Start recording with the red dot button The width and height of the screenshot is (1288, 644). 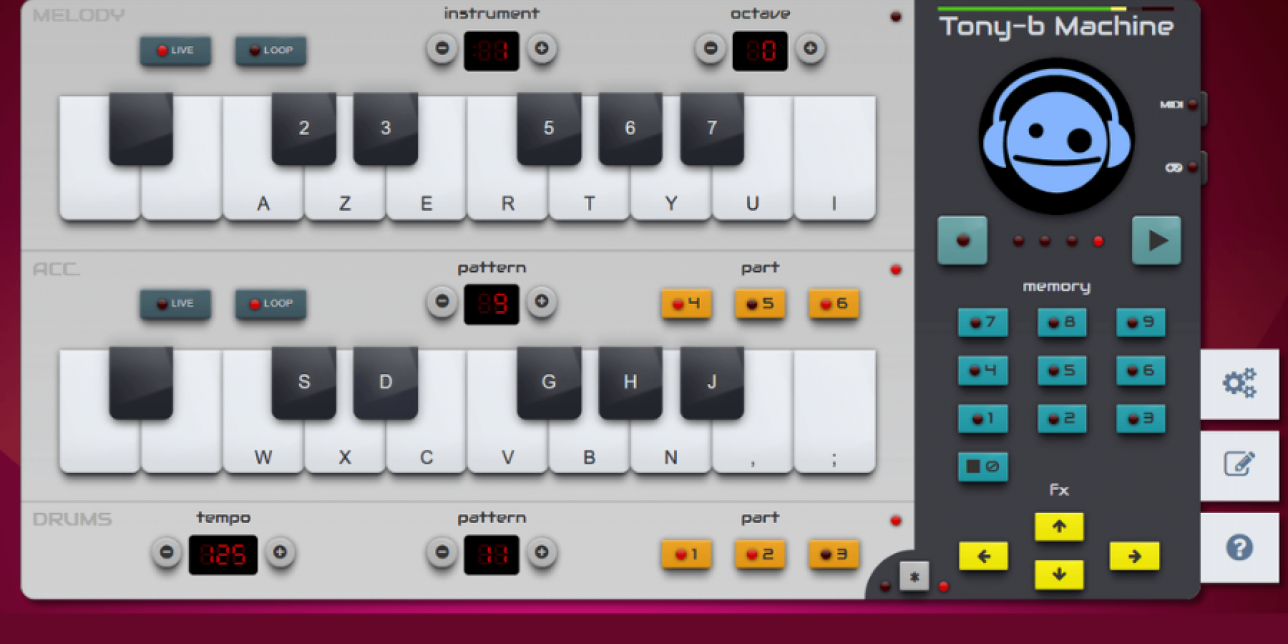click(962, 240)
